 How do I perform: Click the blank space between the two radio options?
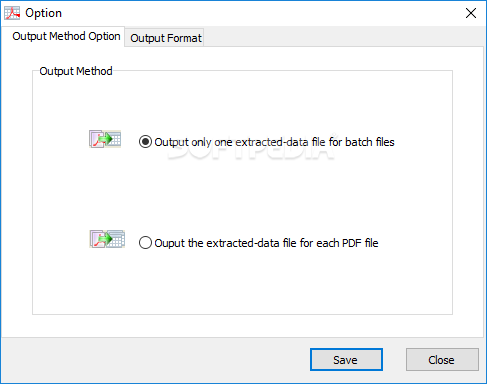(242, 193)
